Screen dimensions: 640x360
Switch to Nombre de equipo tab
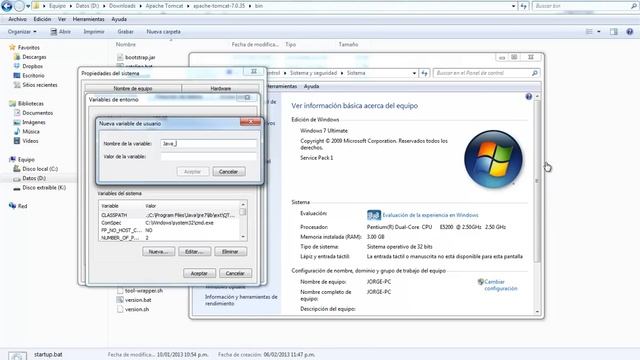pyautogui.click(x=133, y=89)
